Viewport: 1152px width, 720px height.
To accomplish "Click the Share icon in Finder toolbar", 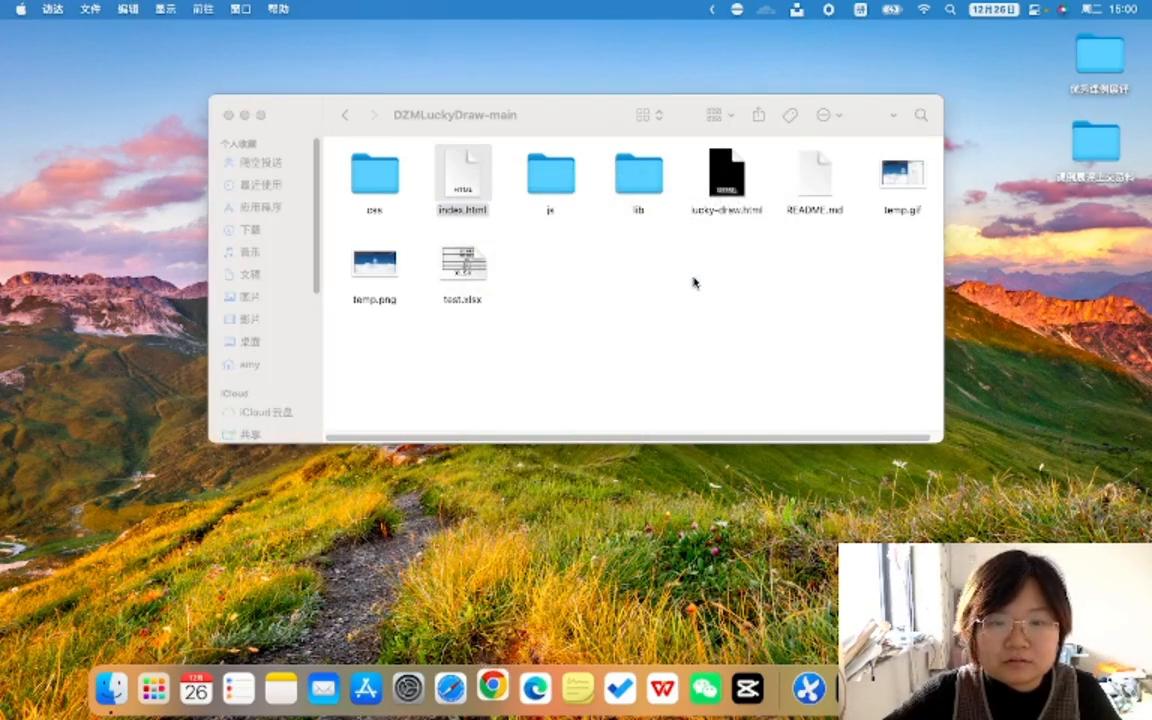I will click(759, 115).
